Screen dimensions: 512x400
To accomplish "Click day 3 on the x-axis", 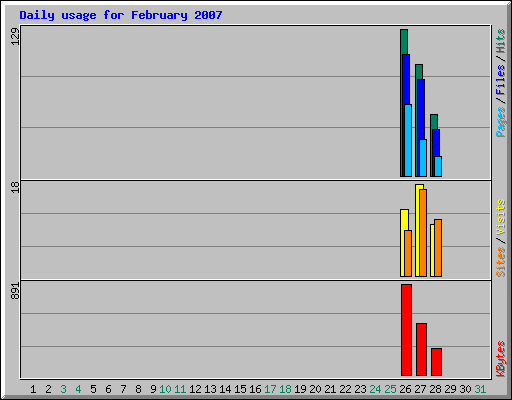I will tap(63, 389).
